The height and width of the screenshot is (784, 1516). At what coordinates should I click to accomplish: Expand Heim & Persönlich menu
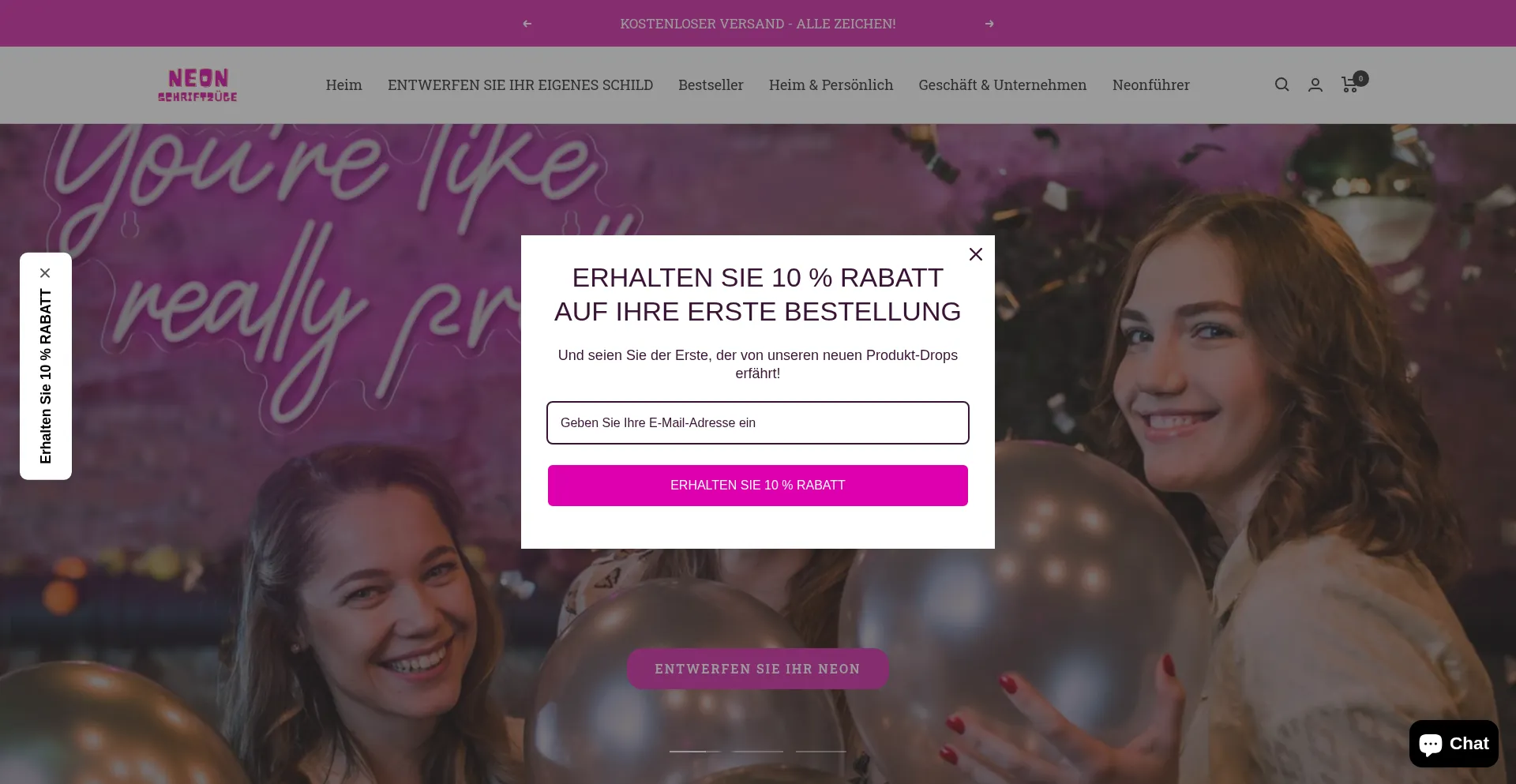831,84
